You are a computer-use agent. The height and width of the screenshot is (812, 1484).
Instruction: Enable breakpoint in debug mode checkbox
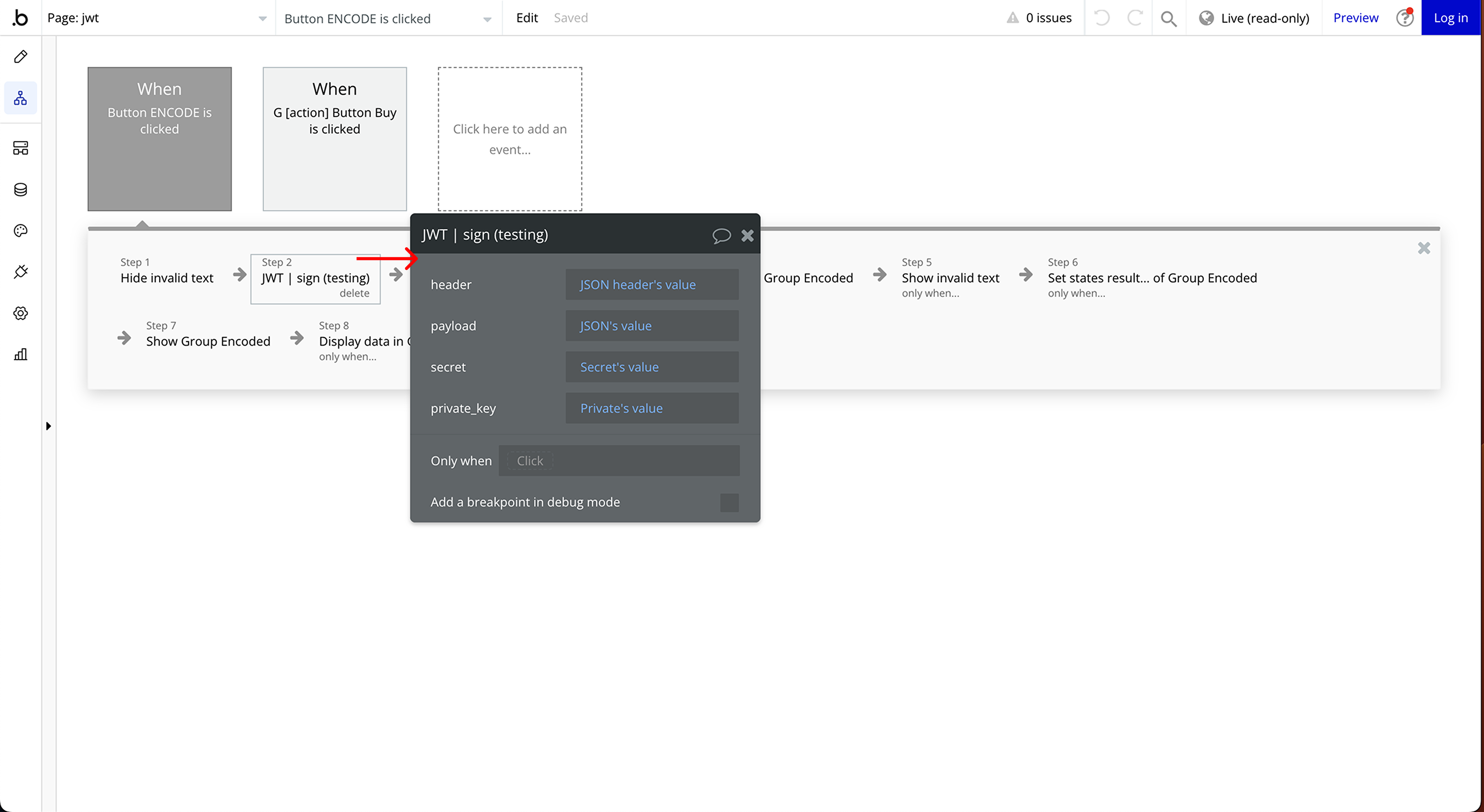point(729,502)
